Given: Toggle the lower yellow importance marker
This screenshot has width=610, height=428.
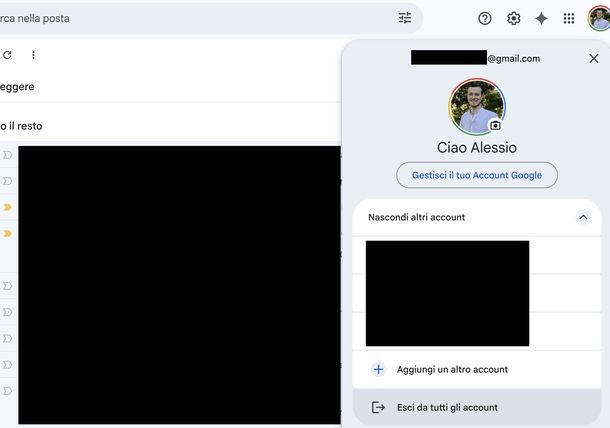Looking at the screenshot, I should click(x=7, y=233).
